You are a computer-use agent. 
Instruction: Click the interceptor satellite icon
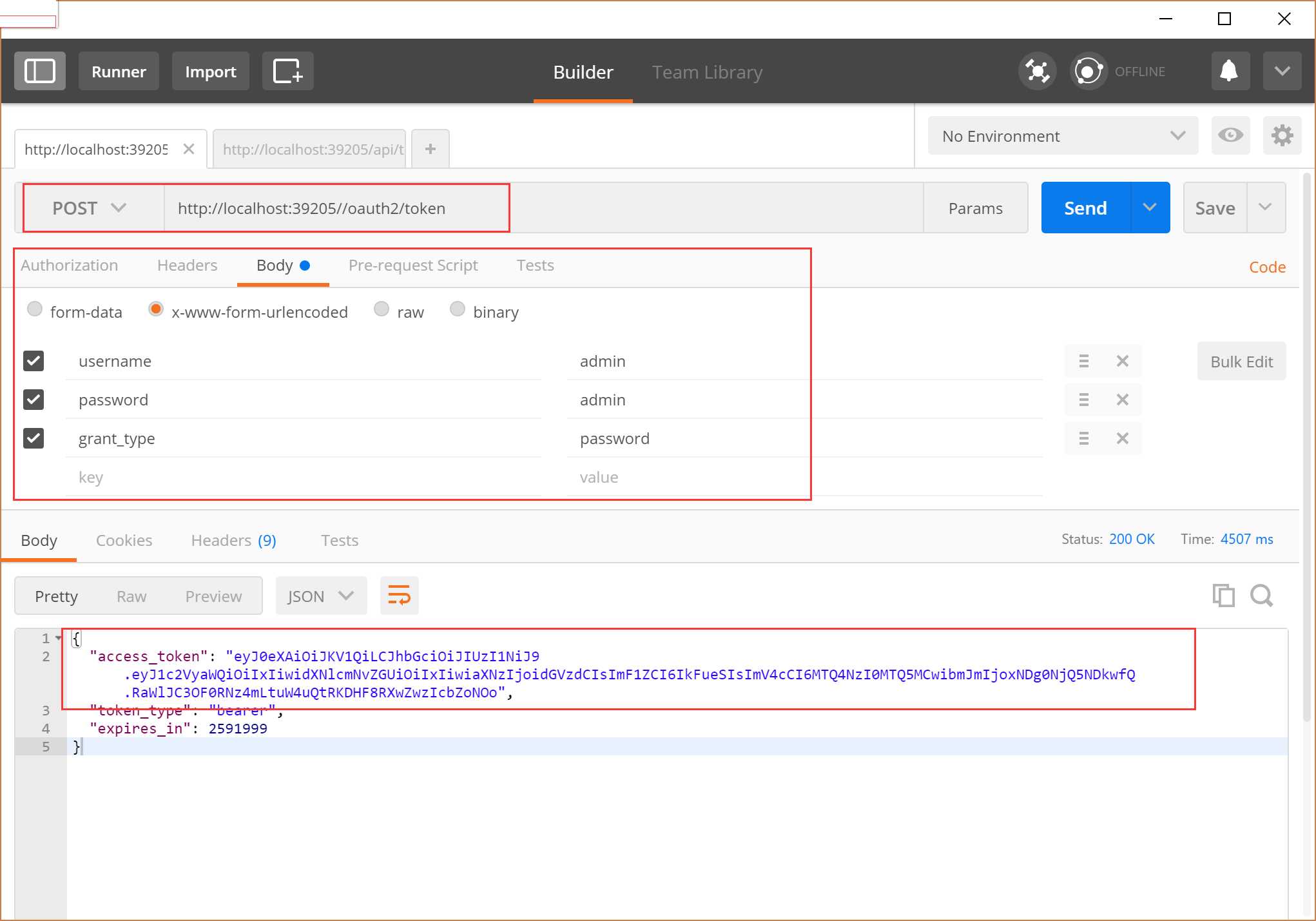point(1037,71)
